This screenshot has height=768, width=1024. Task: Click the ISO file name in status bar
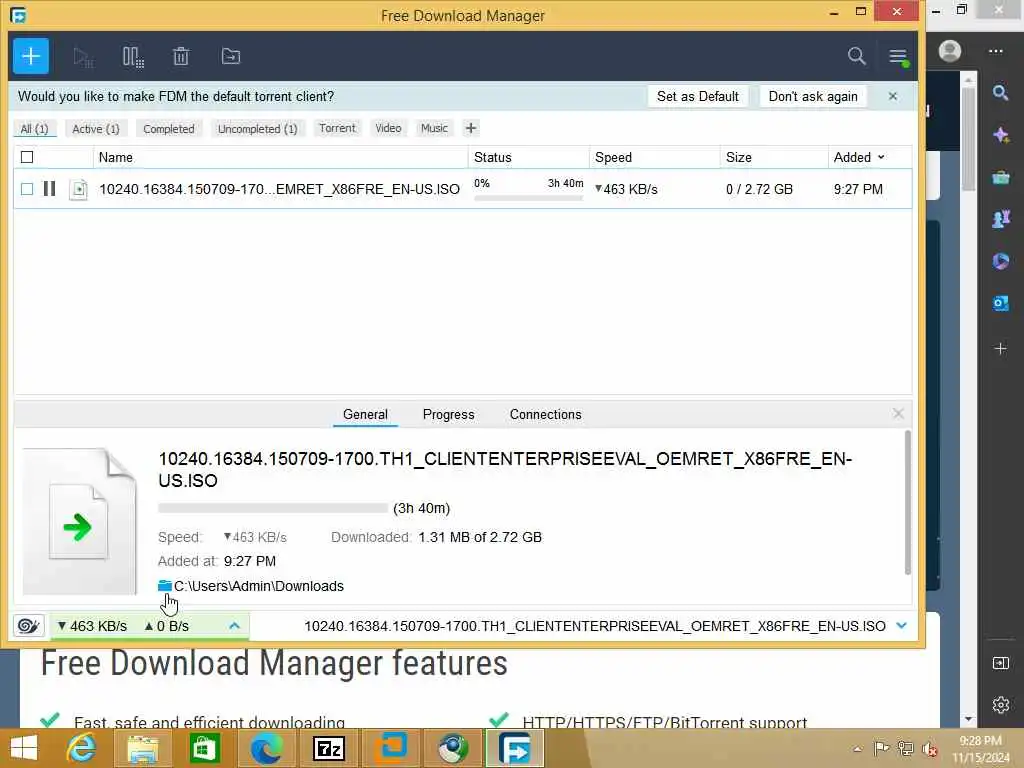pos(594,626)
